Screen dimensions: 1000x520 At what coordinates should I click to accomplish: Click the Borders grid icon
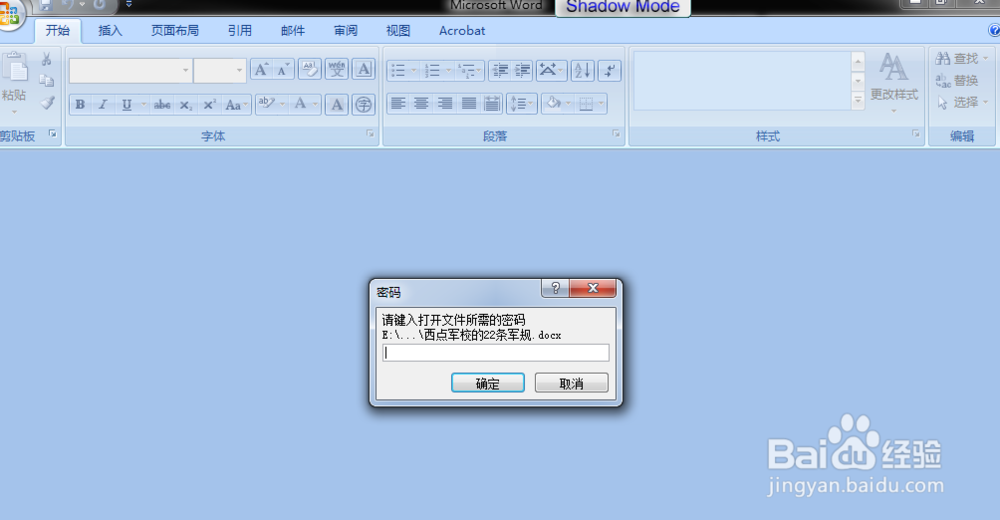coord(587,103)
